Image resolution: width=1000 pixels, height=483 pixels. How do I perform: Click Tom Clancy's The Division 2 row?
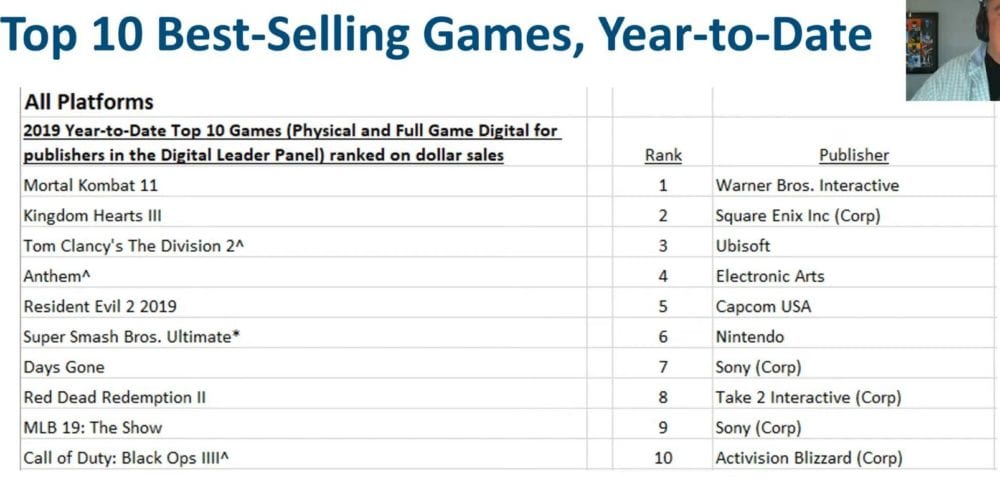click(x=134, y=246)
